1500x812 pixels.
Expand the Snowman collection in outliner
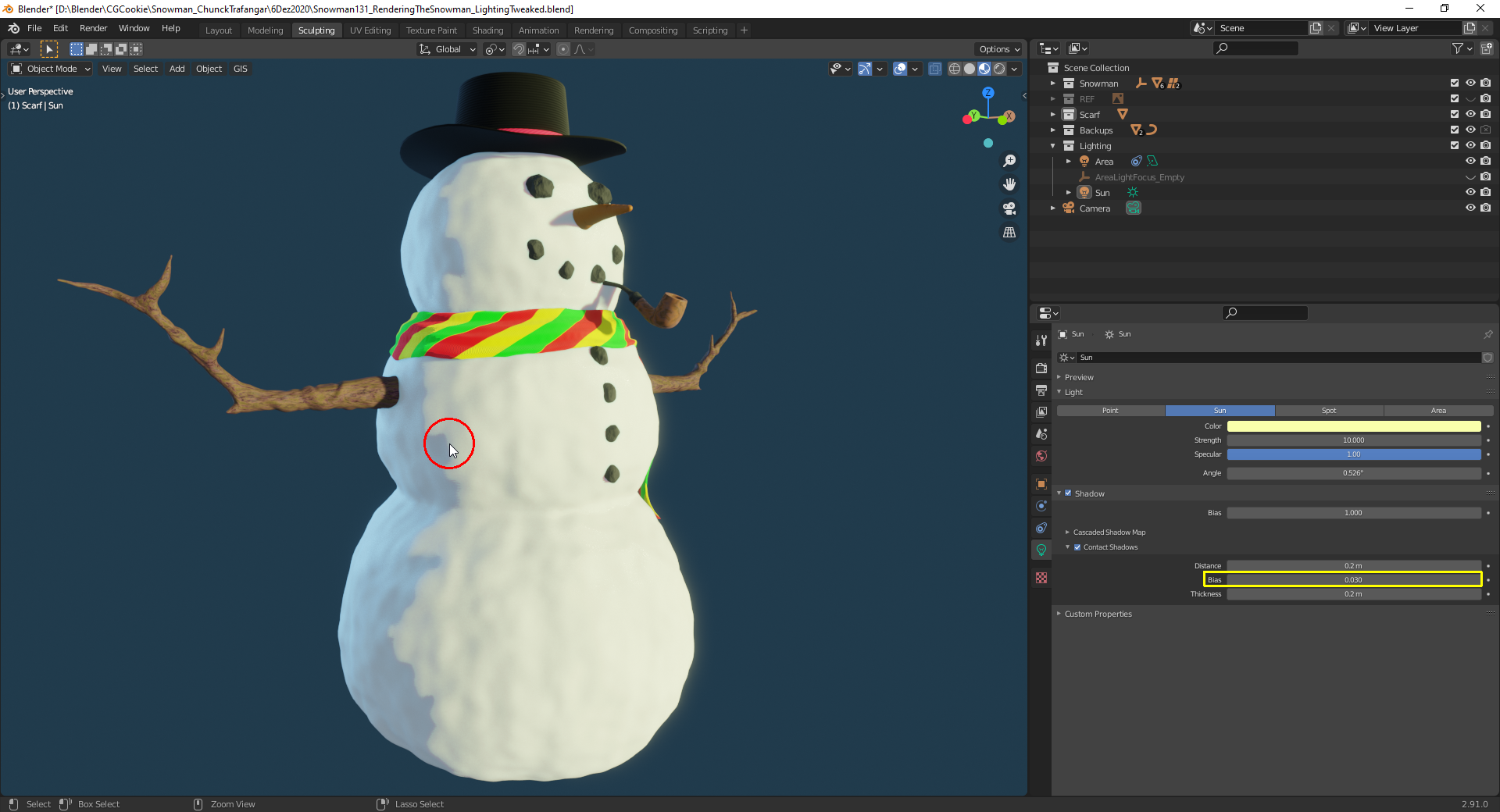[1053, 83]
